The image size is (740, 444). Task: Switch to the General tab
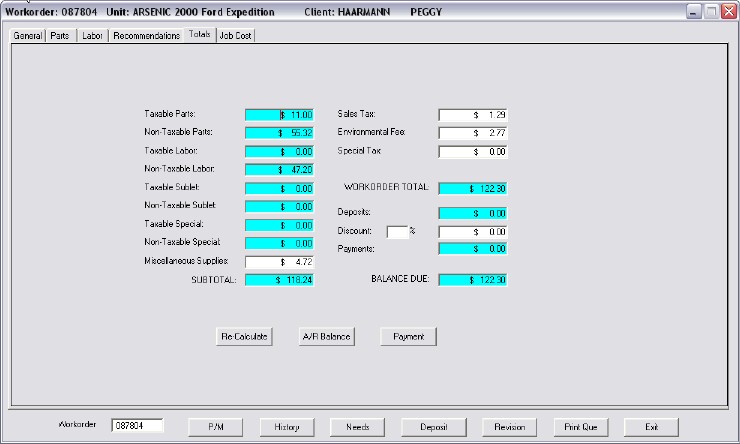pyautogui.click(x=27, y=35)
